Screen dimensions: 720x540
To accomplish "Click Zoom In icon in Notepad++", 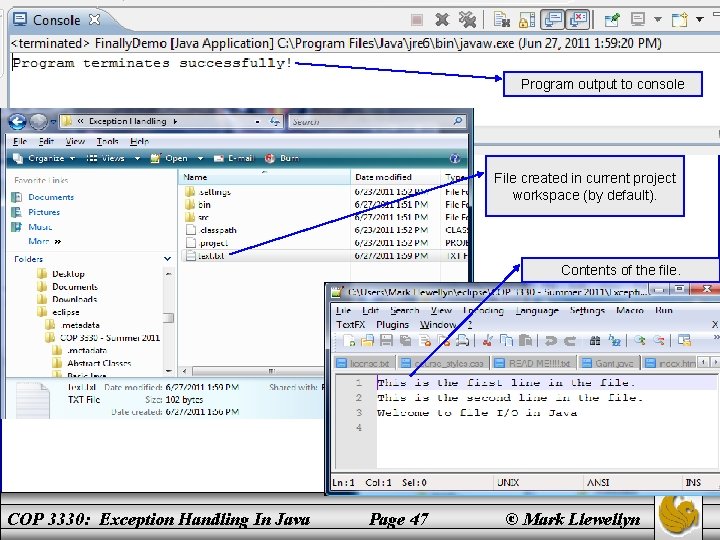I will [x=640, y=341].
